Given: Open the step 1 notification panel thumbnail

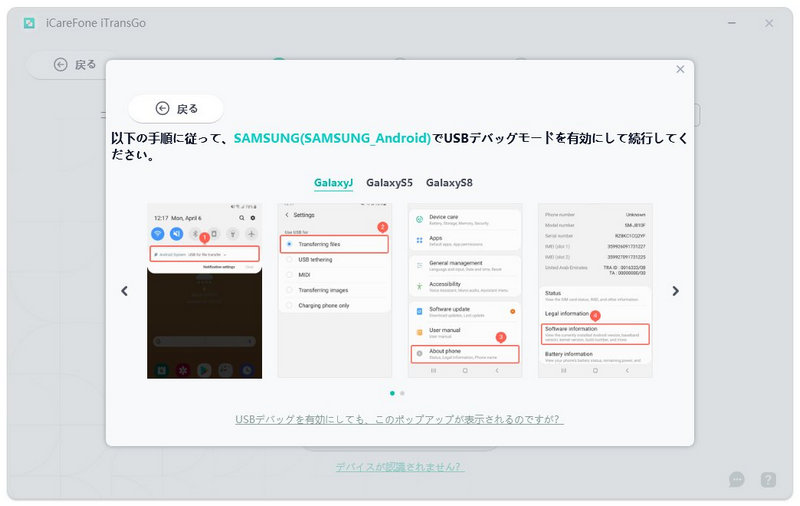Looking at the screenshot, I should pyautogui.click(x=204, y=291).
